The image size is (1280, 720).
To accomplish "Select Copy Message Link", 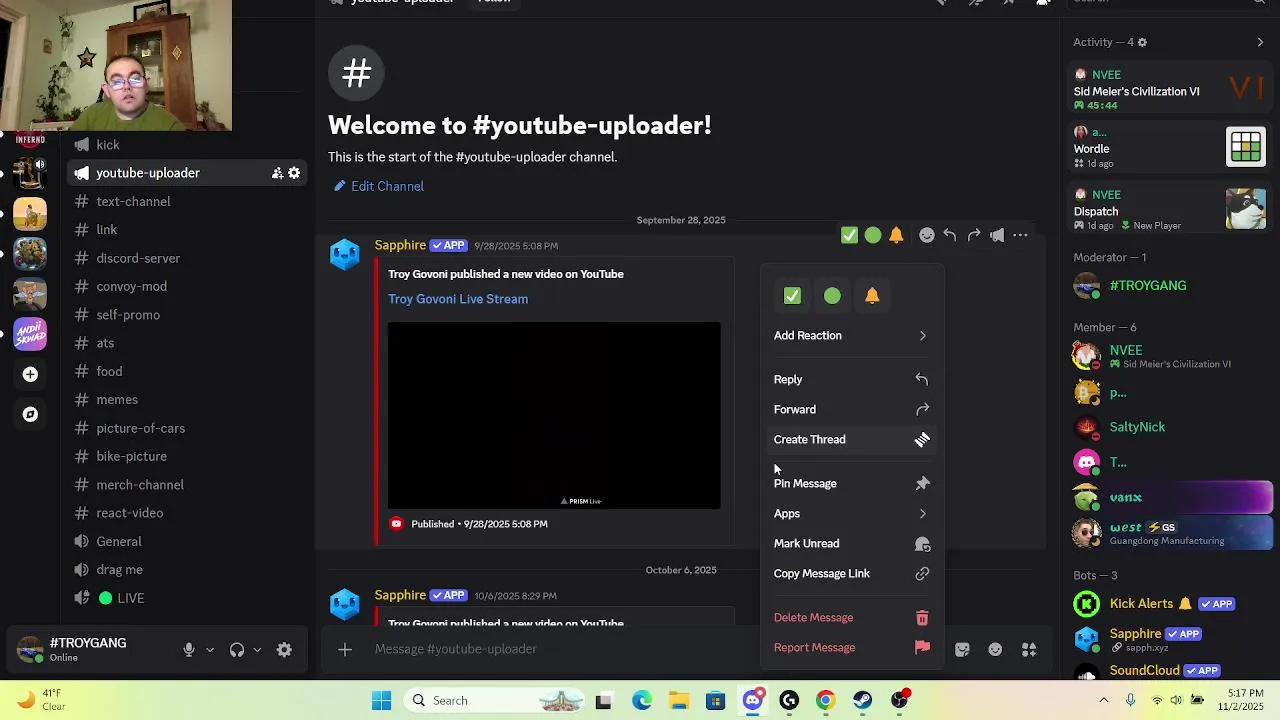I will point(851,574).
